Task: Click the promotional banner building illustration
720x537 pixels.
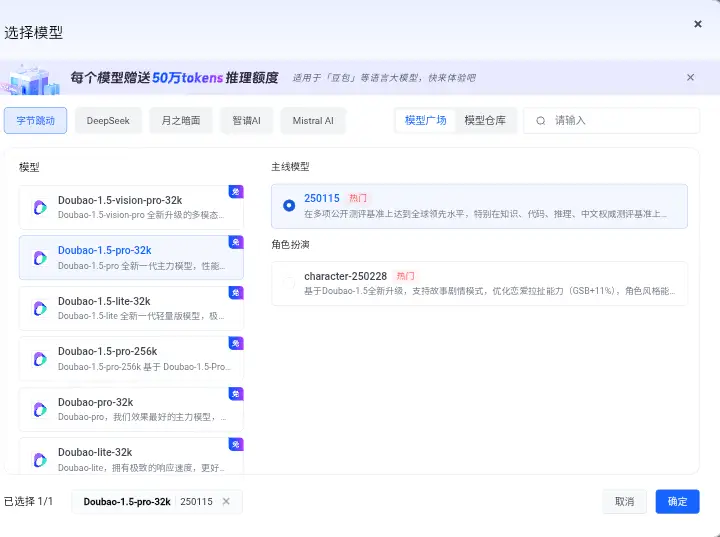Action: pyautogui.click(x=31, y=80)
